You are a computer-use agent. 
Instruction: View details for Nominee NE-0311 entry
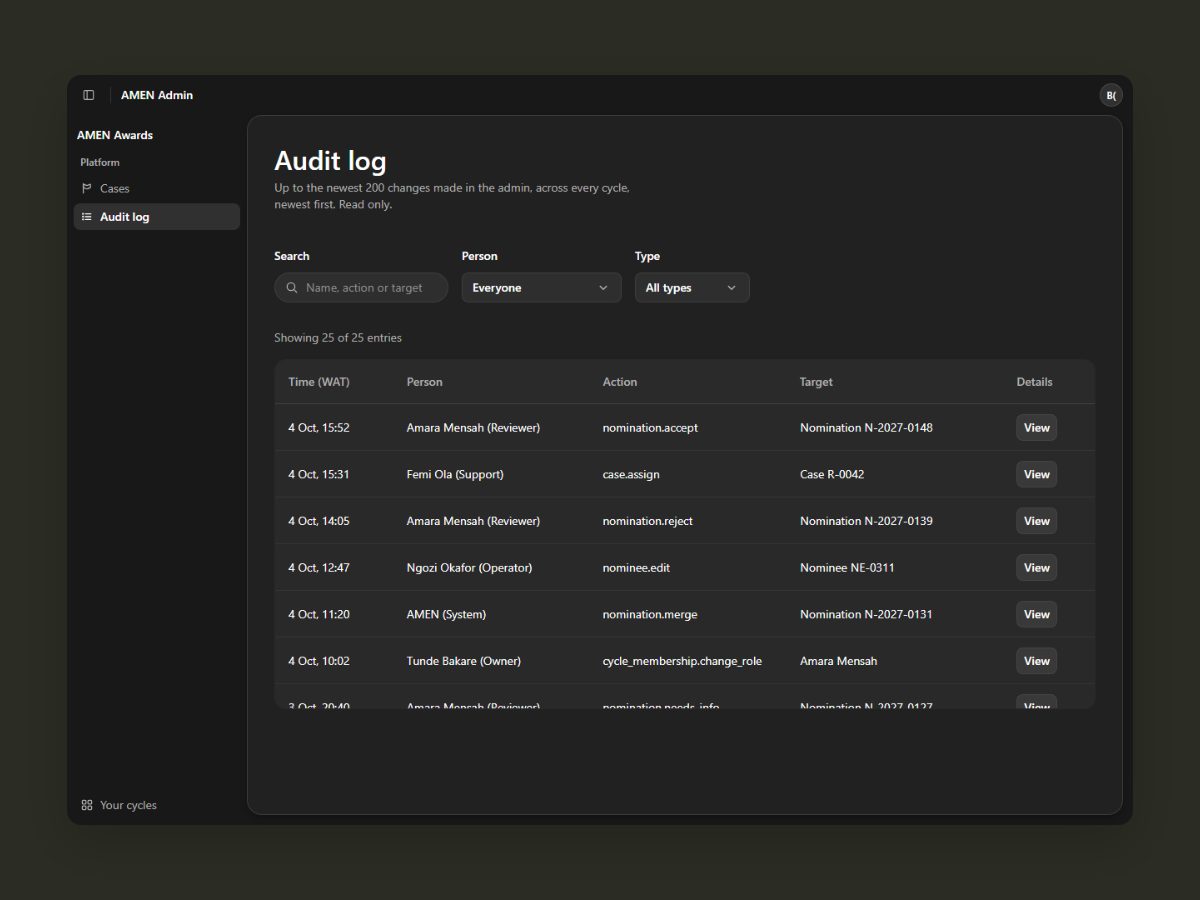click(1036, 568)
